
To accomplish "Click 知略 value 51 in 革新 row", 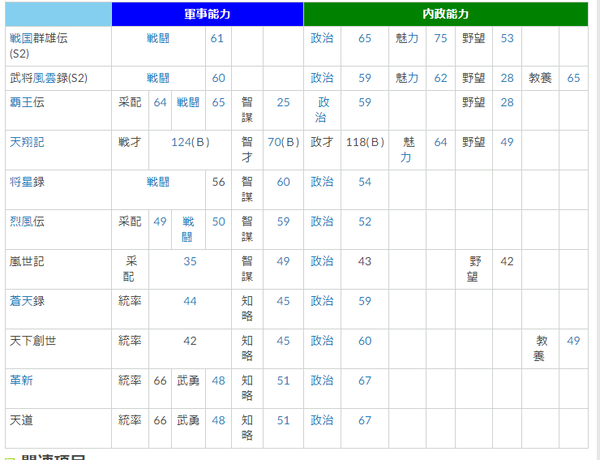I will pyautogui.click(x=283, y=380).
